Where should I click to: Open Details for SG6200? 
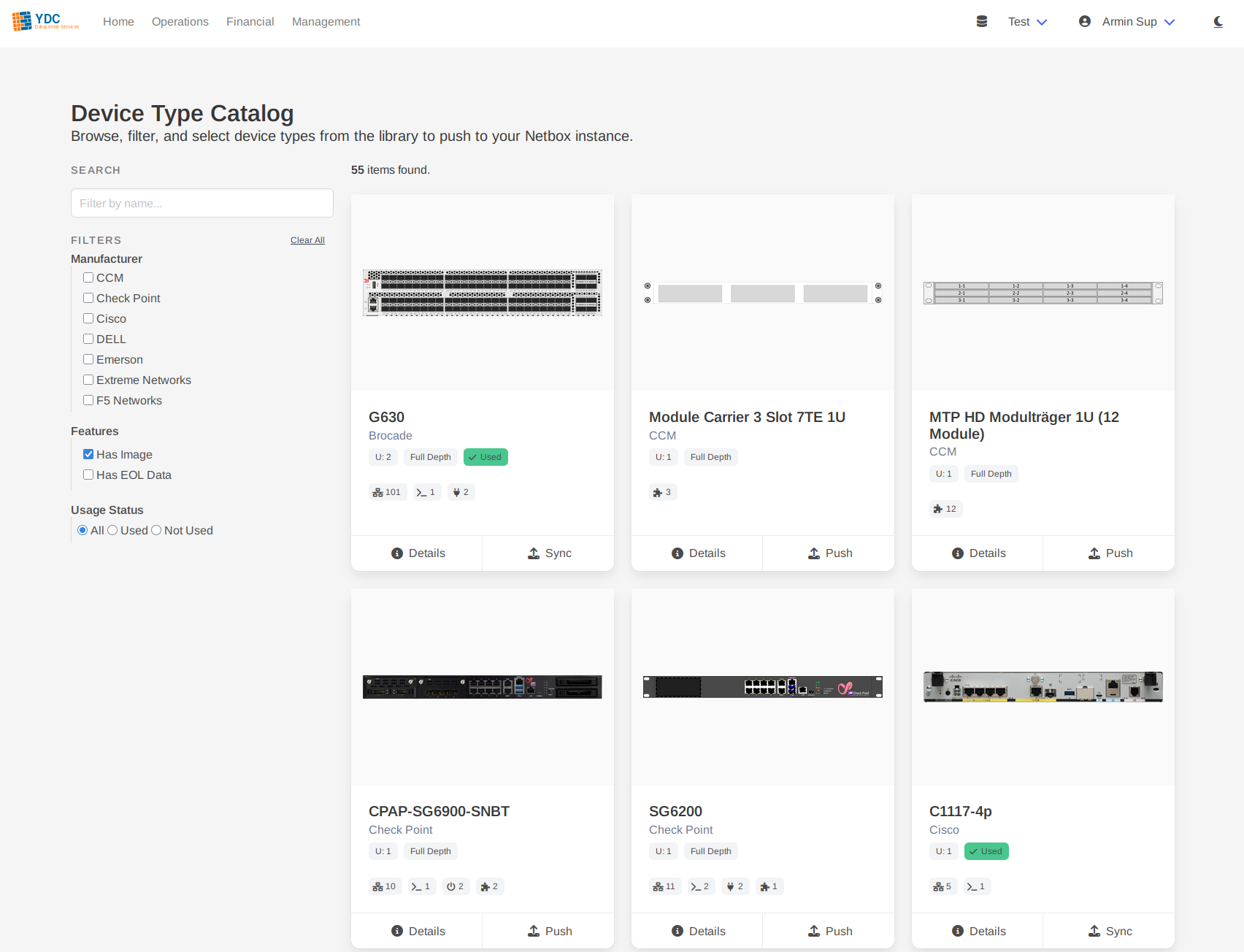coord(697,931)
